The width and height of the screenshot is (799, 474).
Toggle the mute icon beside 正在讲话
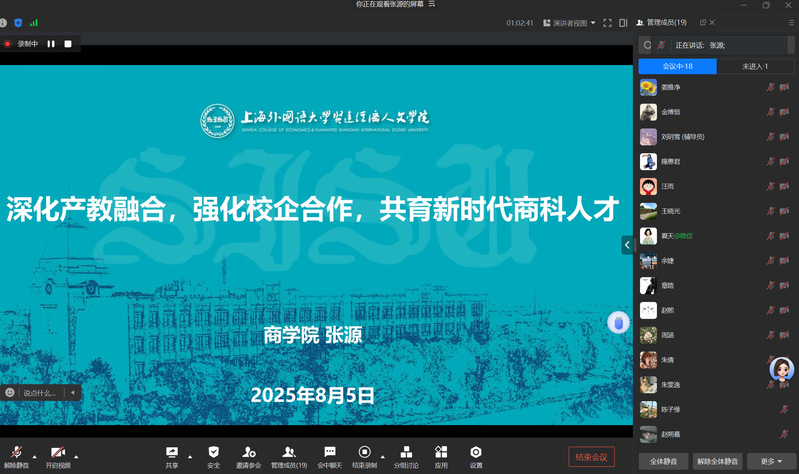(x=661, y=45)
